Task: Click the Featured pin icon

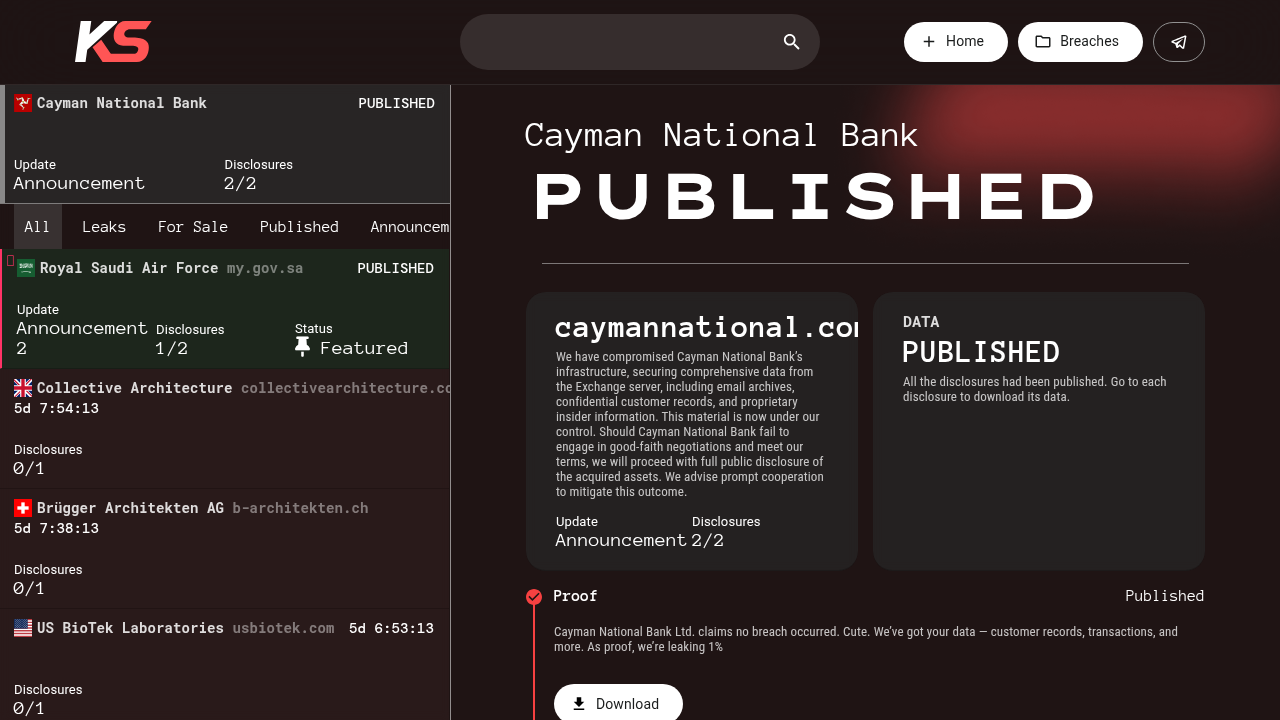Action: (x=303, y=347)
